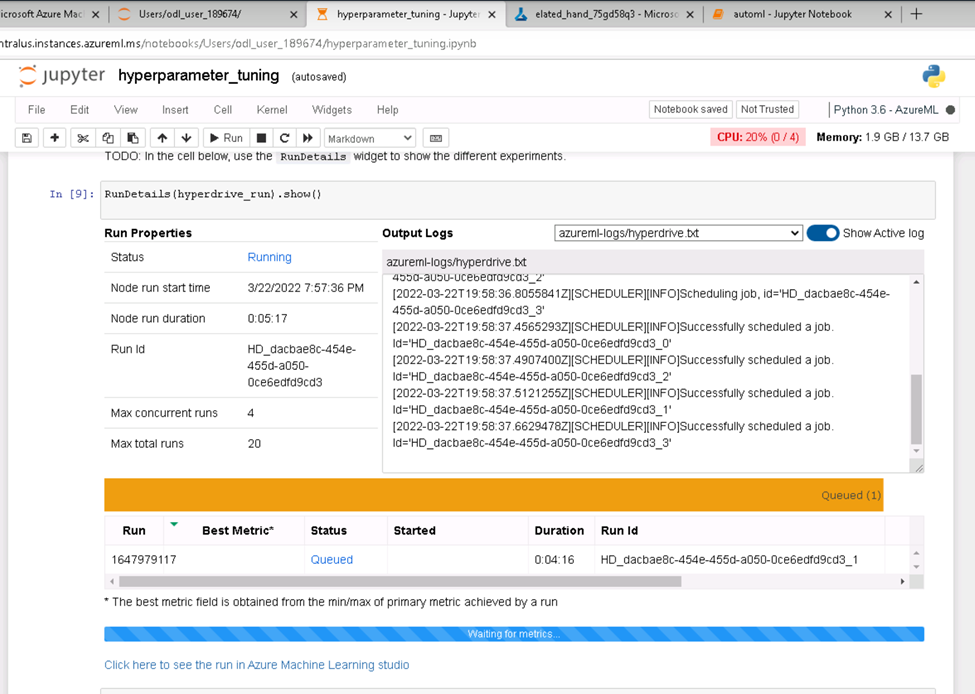Sort by the Duration column header
Image resolution: width=975 pixels, height=694 pixels.
pyautogui.click(x=559, y=530)
